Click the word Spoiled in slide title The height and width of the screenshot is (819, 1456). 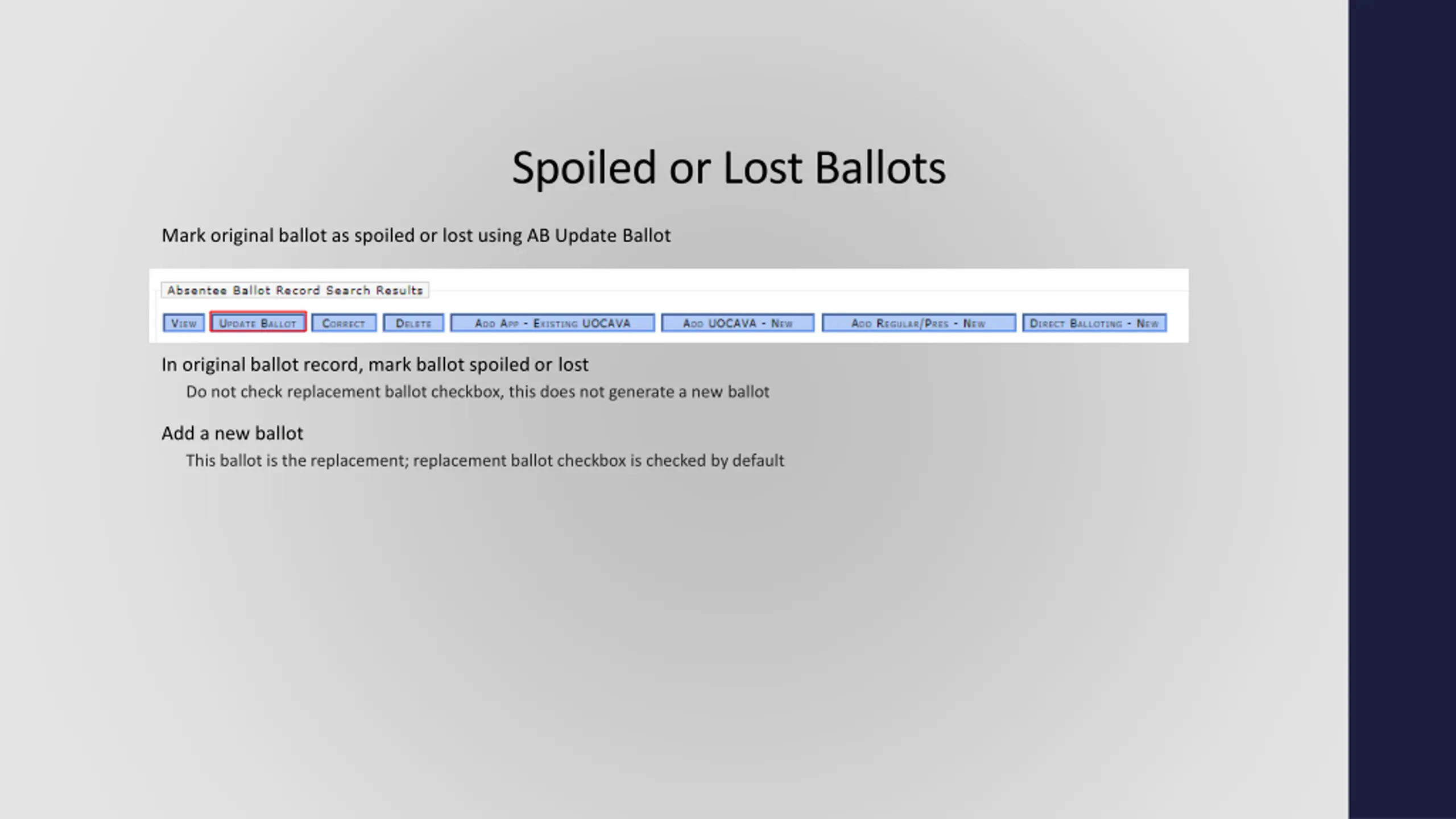(x=584, y=168)
